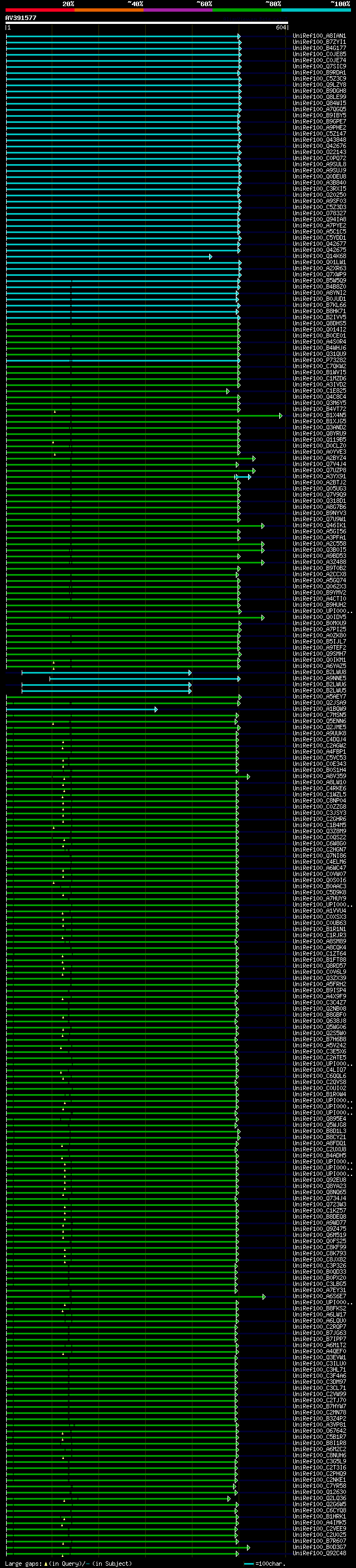Open hit UniRef100_A8IAN1

coord(319,36)
